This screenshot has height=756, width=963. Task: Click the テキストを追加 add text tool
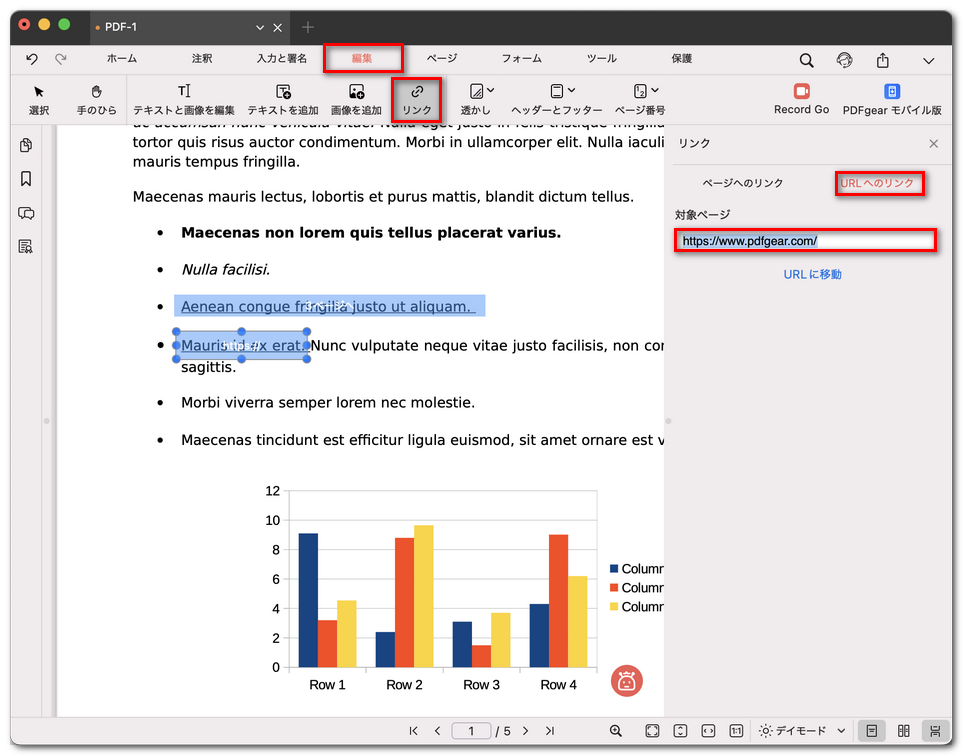tap(283, 99)
